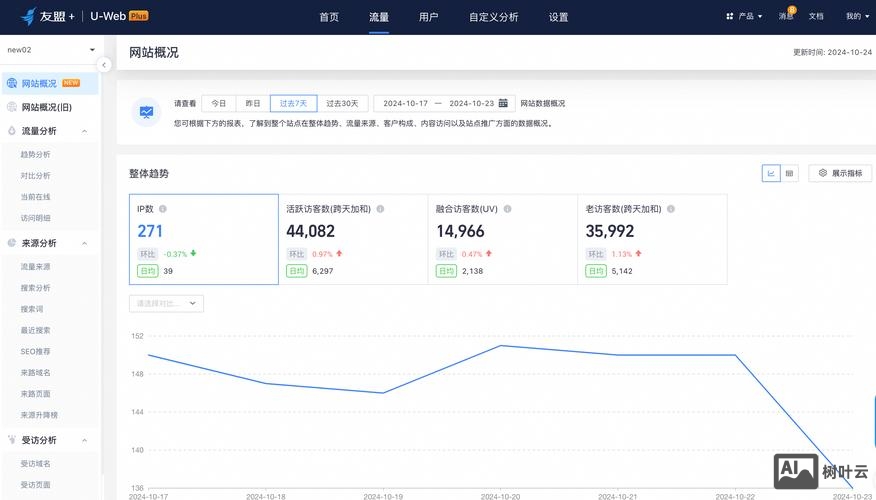Open the calendar icon in date range

point(503,103)
